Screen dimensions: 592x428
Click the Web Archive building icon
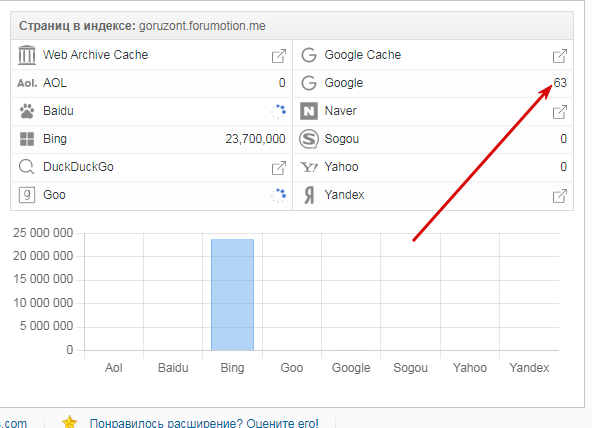click(x=27, y=55)
